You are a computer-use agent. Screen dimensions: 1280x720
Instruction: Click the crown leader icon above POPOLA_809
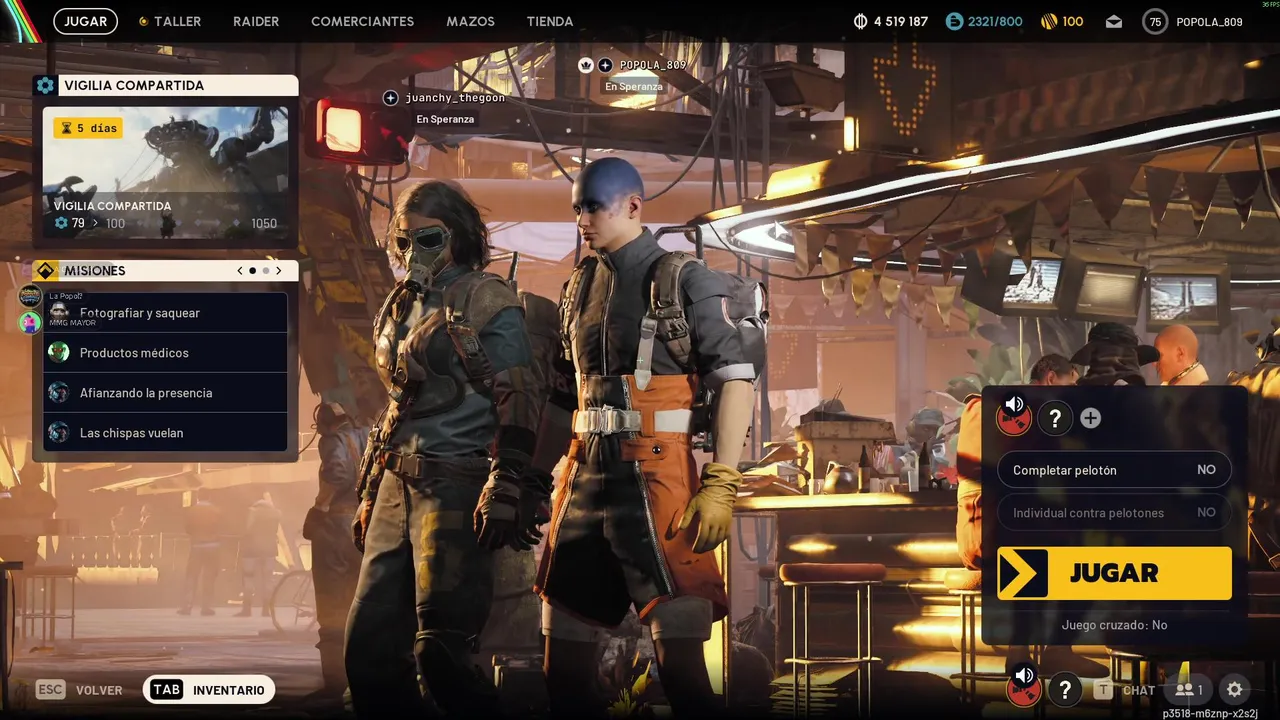click(x=586, y=65)
